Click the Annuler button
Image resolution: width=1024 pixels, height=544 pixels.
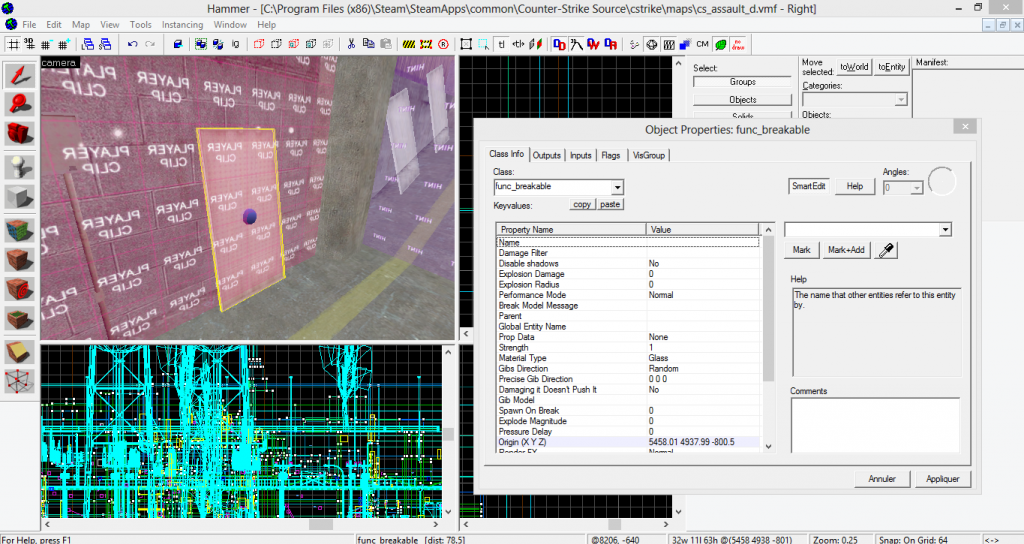click(x=882, y=479)
